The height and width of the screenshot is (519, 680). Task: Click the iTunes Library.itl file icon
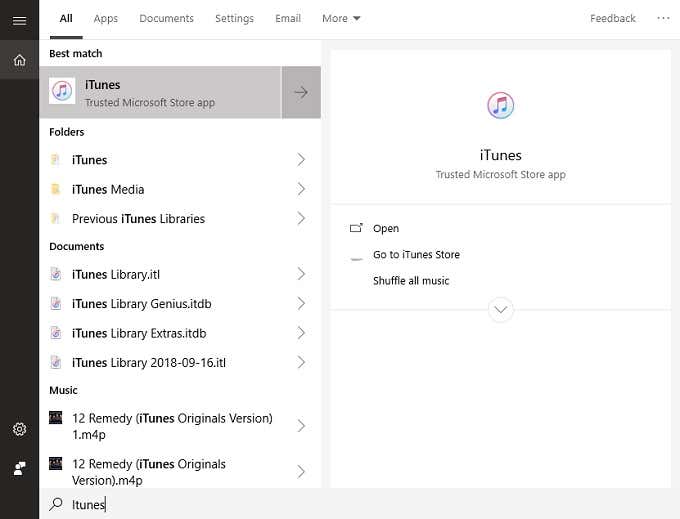56,274
